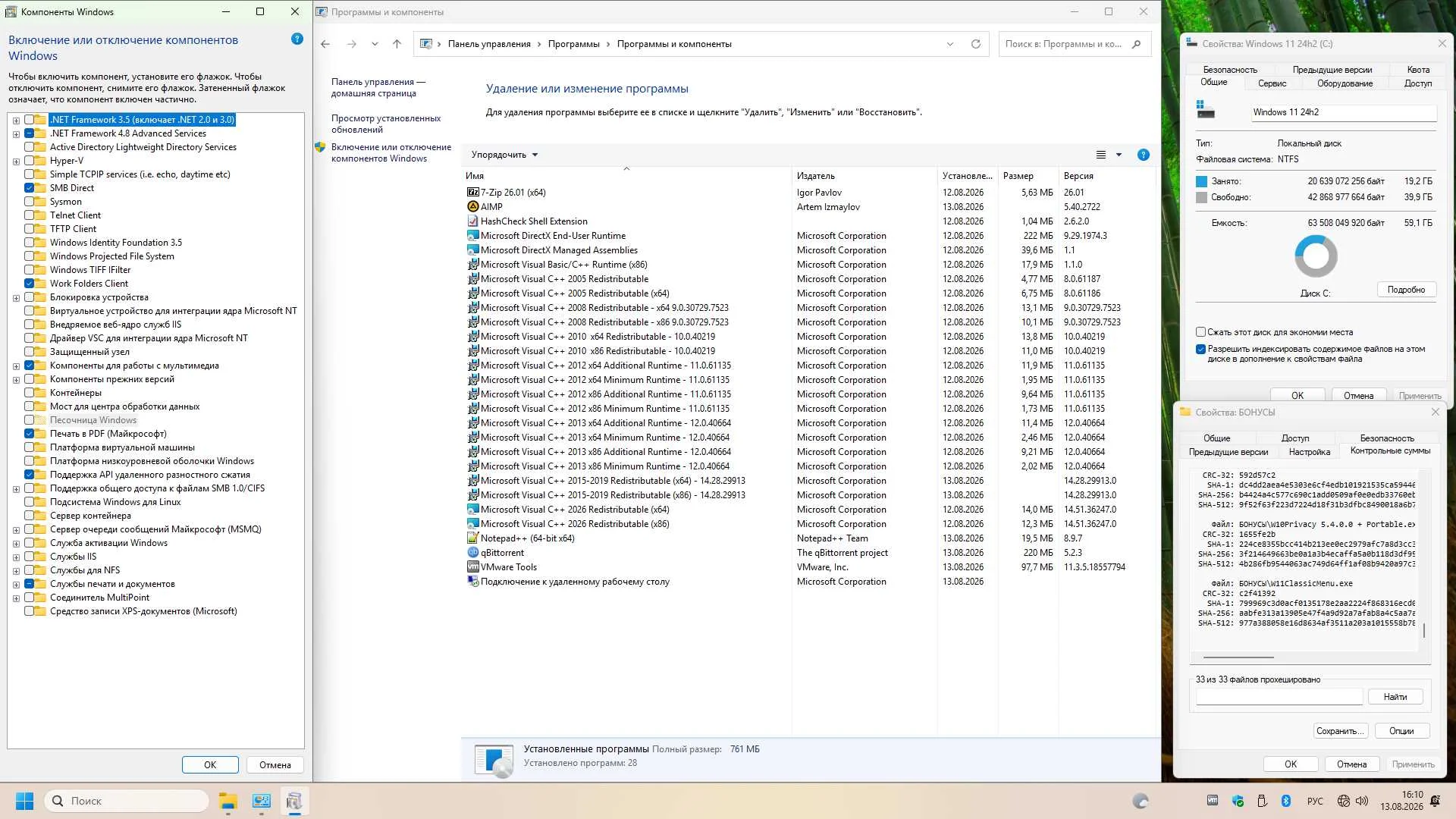Screen dimensions: 1456x819
Task: Select the Remote Desktop Connection program icon
Action: click(473, 582)
